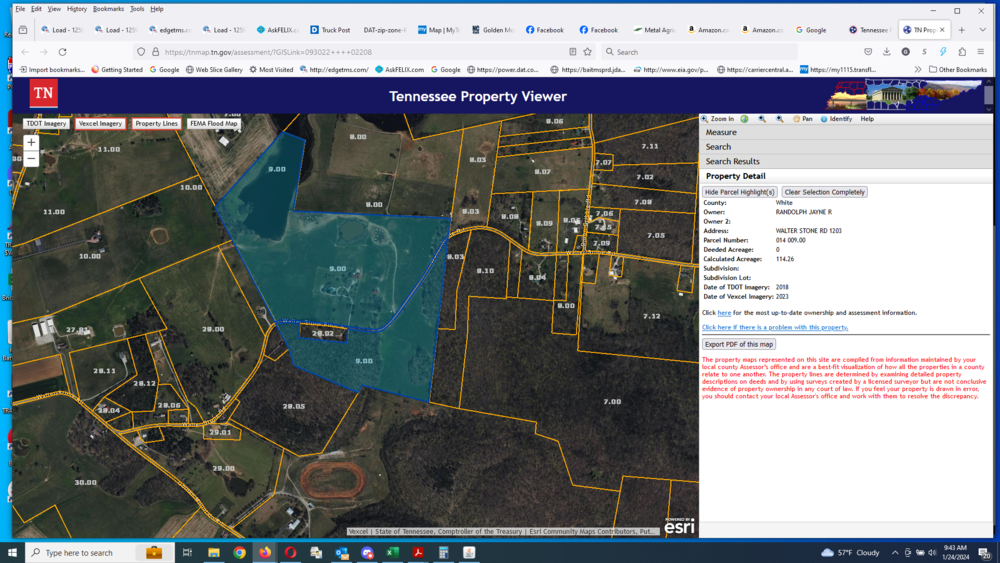The image size is (1000, 563).
Task: Click Export PDF of this map
Action: click(738, 344)
